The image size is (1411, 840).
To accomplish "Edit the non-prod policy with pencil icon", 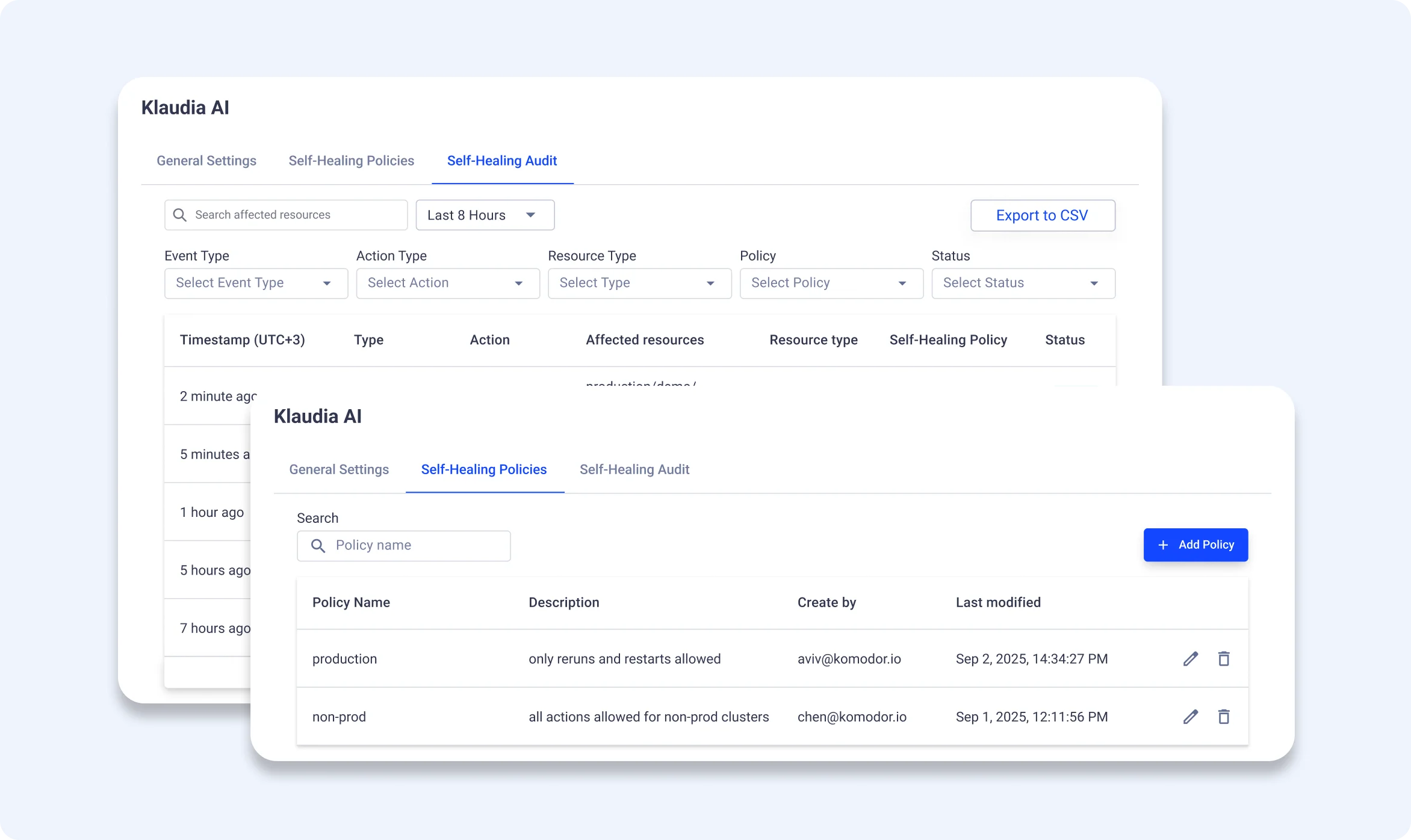I will coord(1190,717).
